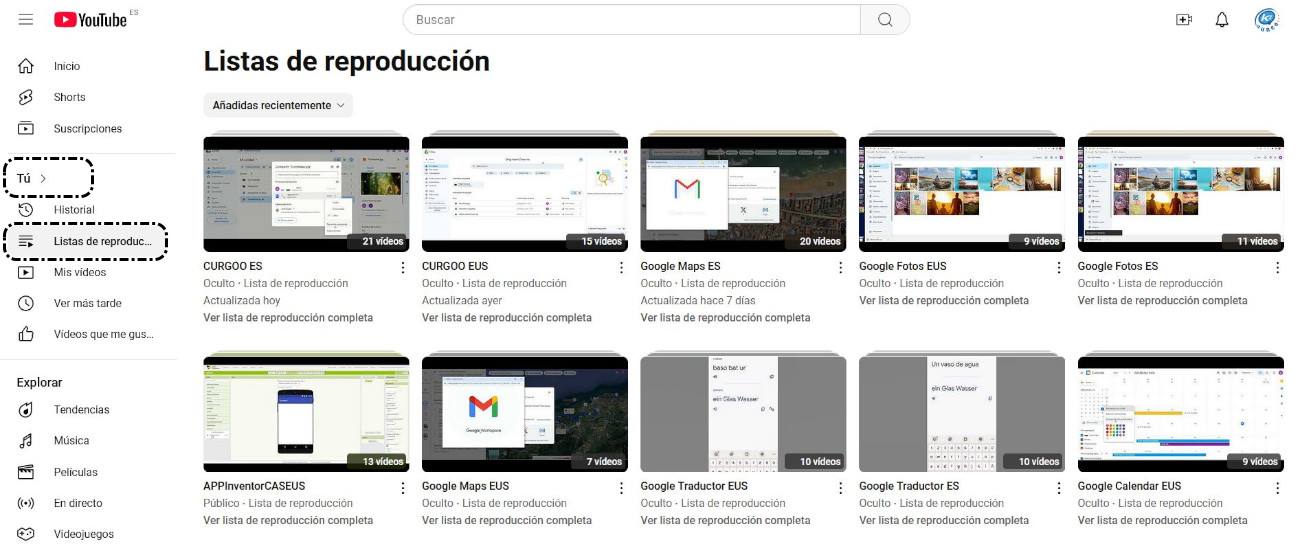This screenshot has width=1300, height=553.
Task: Click the Suscripciones icon
Action: point(26,128)
